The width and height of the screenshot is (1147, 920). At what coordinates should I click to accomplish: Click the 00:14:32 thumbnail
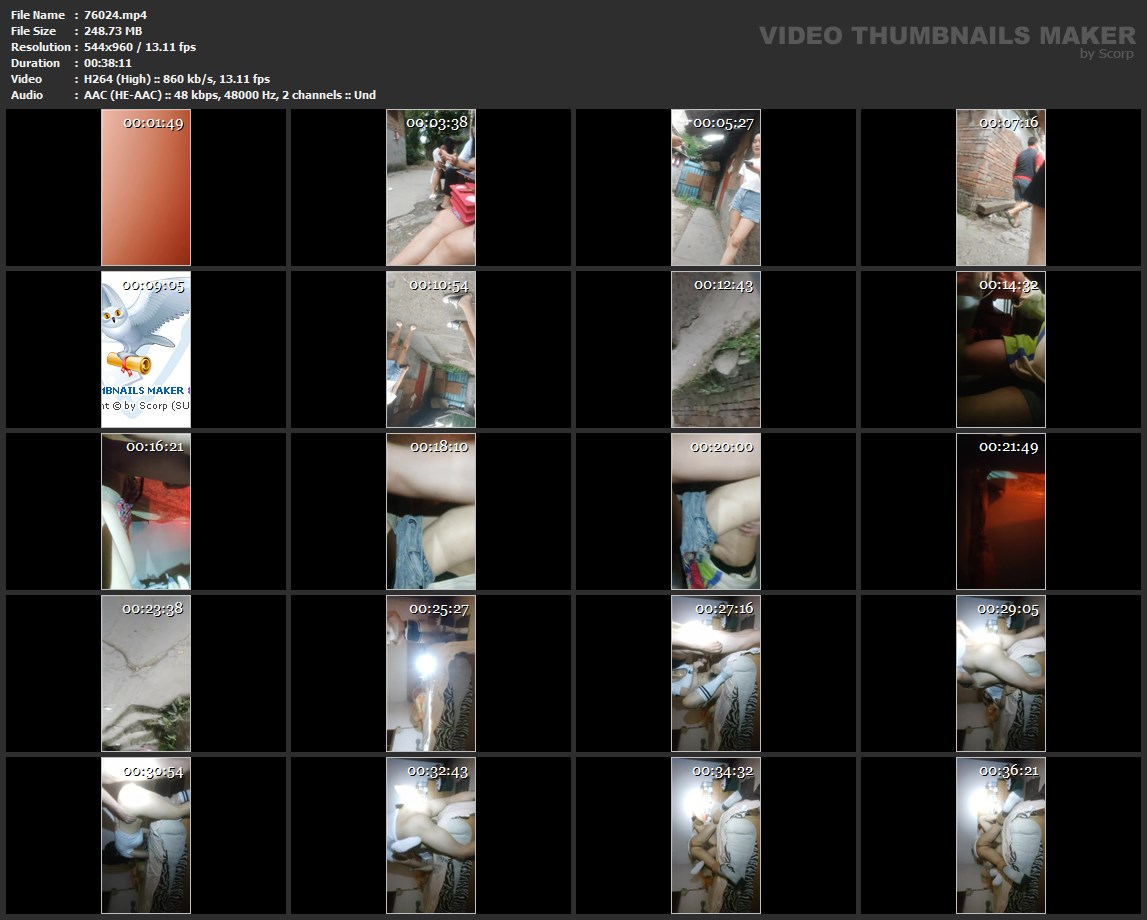1001,349
